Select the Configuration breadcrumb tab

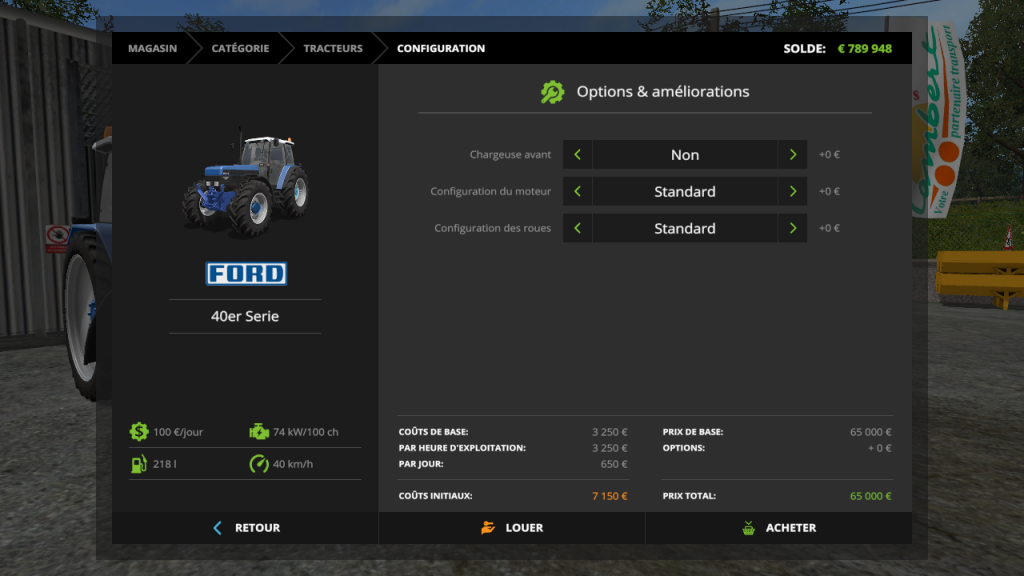[441, 48]
